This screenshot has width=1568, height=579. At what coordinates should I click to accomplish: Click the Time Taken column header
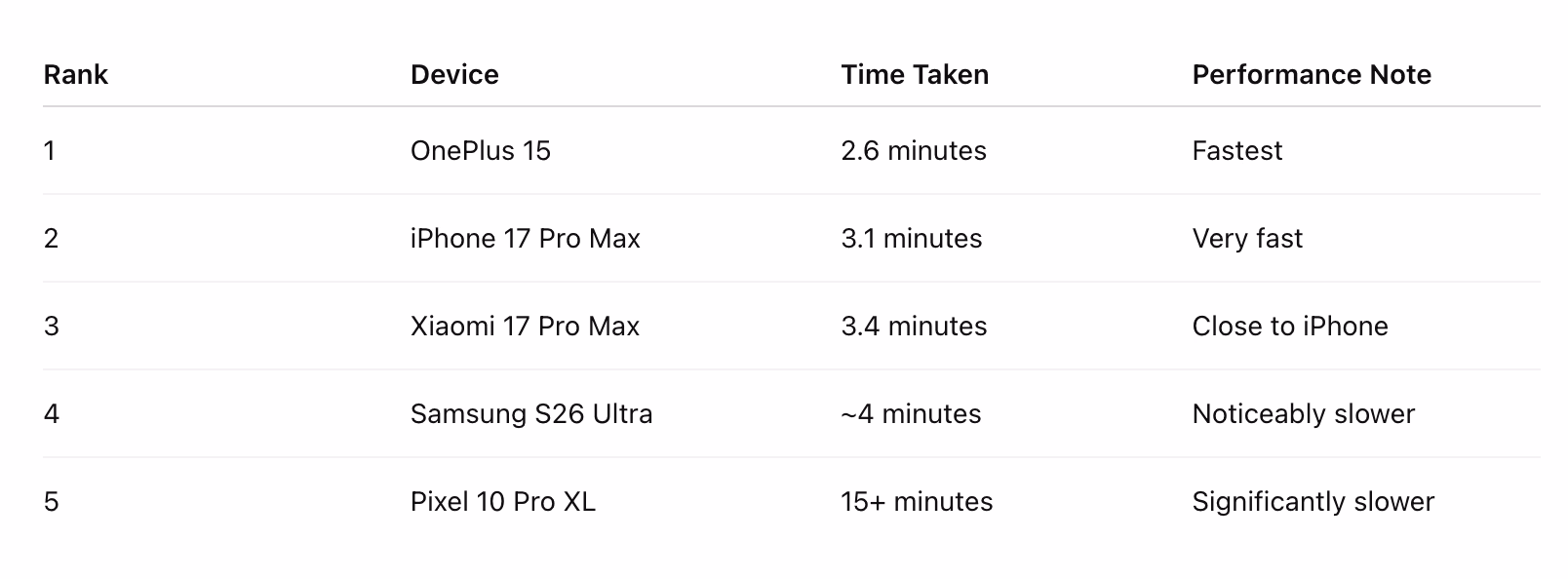tap(915, 75)
